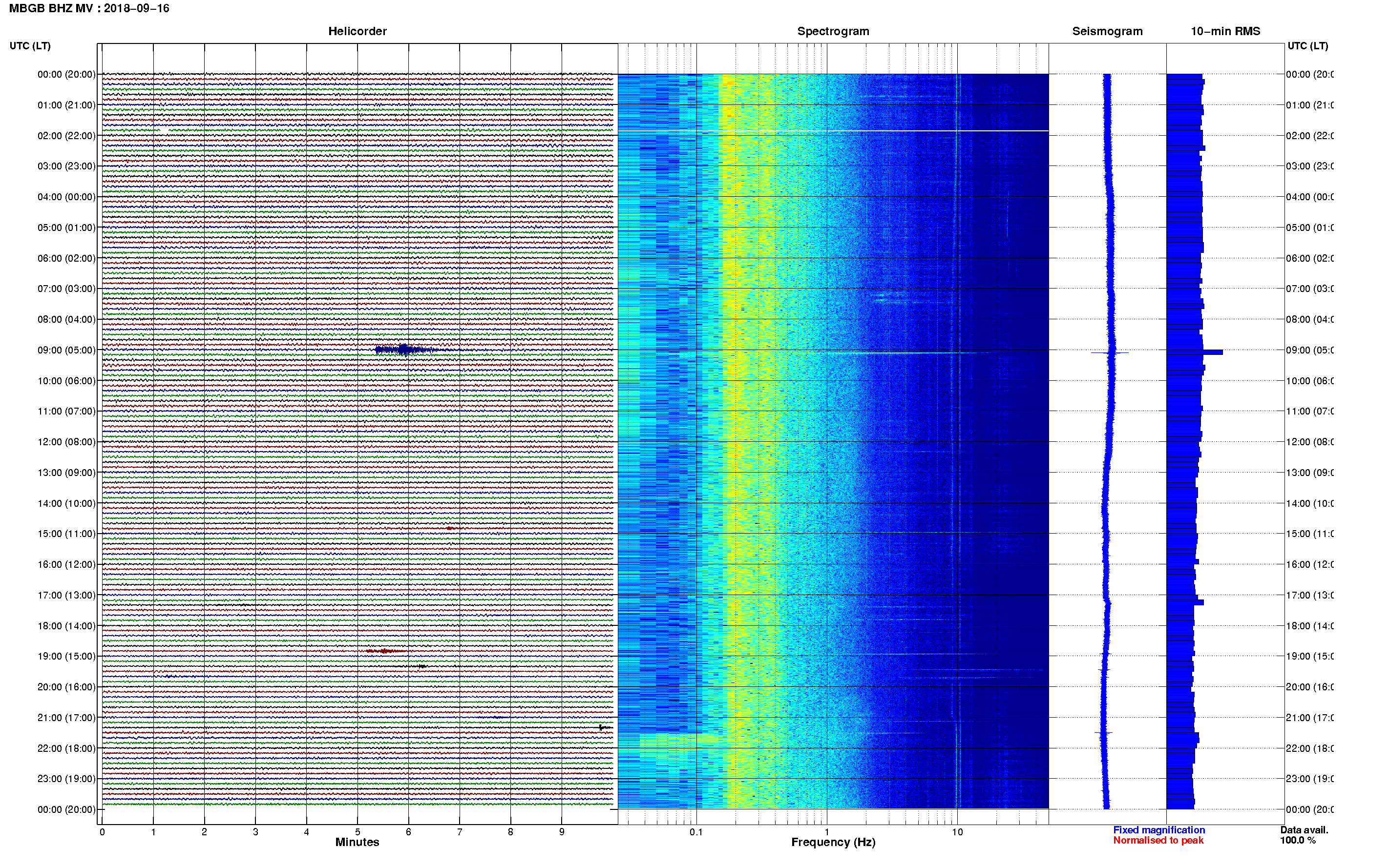This screenshot has width=1389, height=868.
Task: Click the left time label '13:00 (09:00)'
Action: click(66, 473)
